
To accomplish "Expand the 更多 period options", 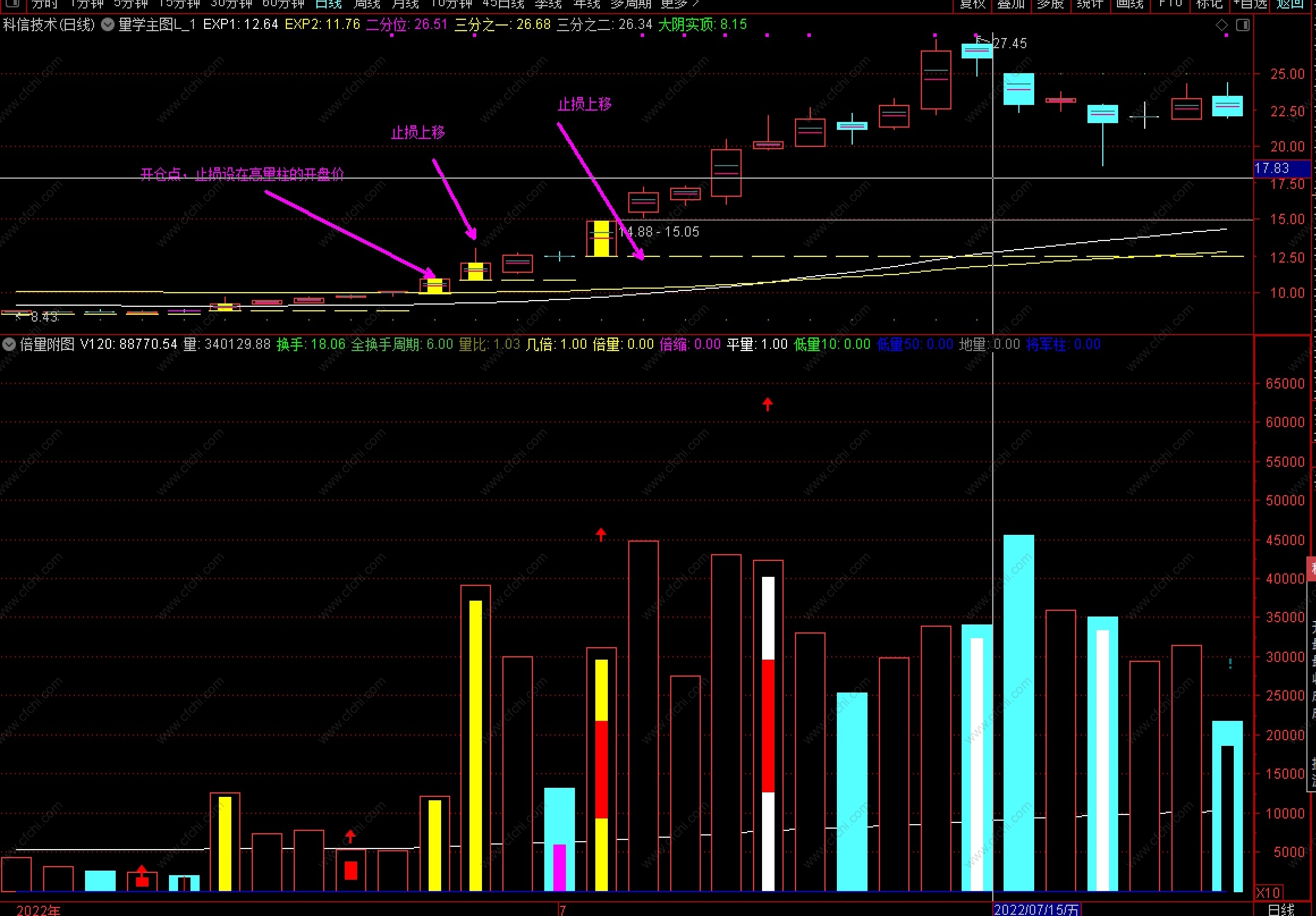I will [680, 4].
